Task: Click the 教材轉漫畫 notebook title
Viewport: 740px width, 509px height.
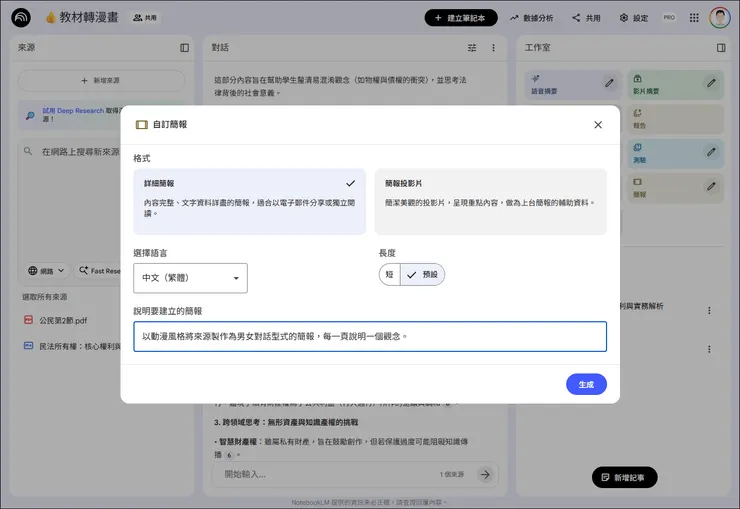Action: [x=88, y=17]
